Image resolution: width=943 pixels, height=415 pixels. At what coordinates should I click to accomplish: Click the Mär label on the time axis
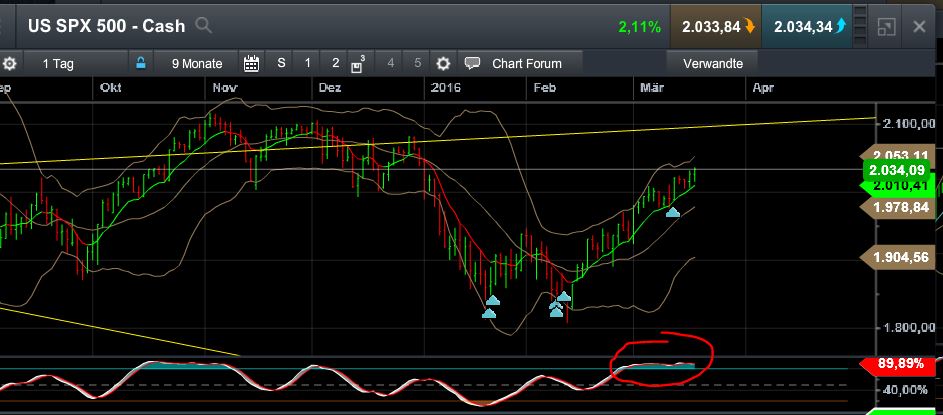pos(651,88)
